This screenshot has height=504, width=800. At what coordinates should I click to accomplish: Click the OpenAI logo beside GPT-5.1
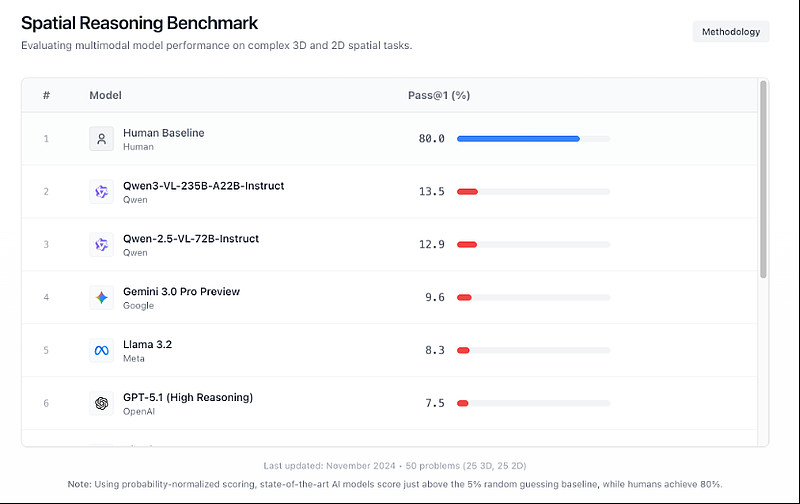tap(101, 403)
